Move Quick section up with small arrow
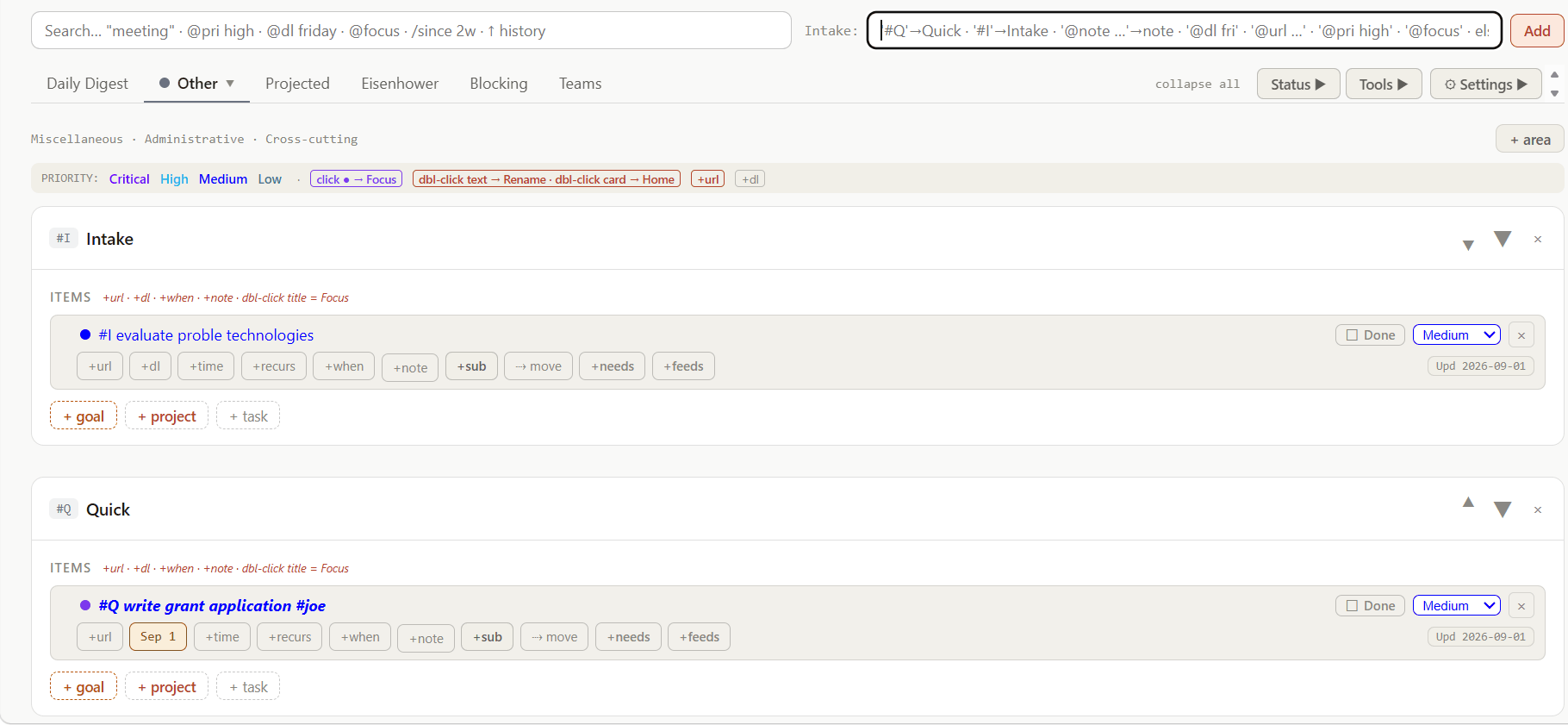Screen dimensions: 1568x725 tap(1468, 502)
